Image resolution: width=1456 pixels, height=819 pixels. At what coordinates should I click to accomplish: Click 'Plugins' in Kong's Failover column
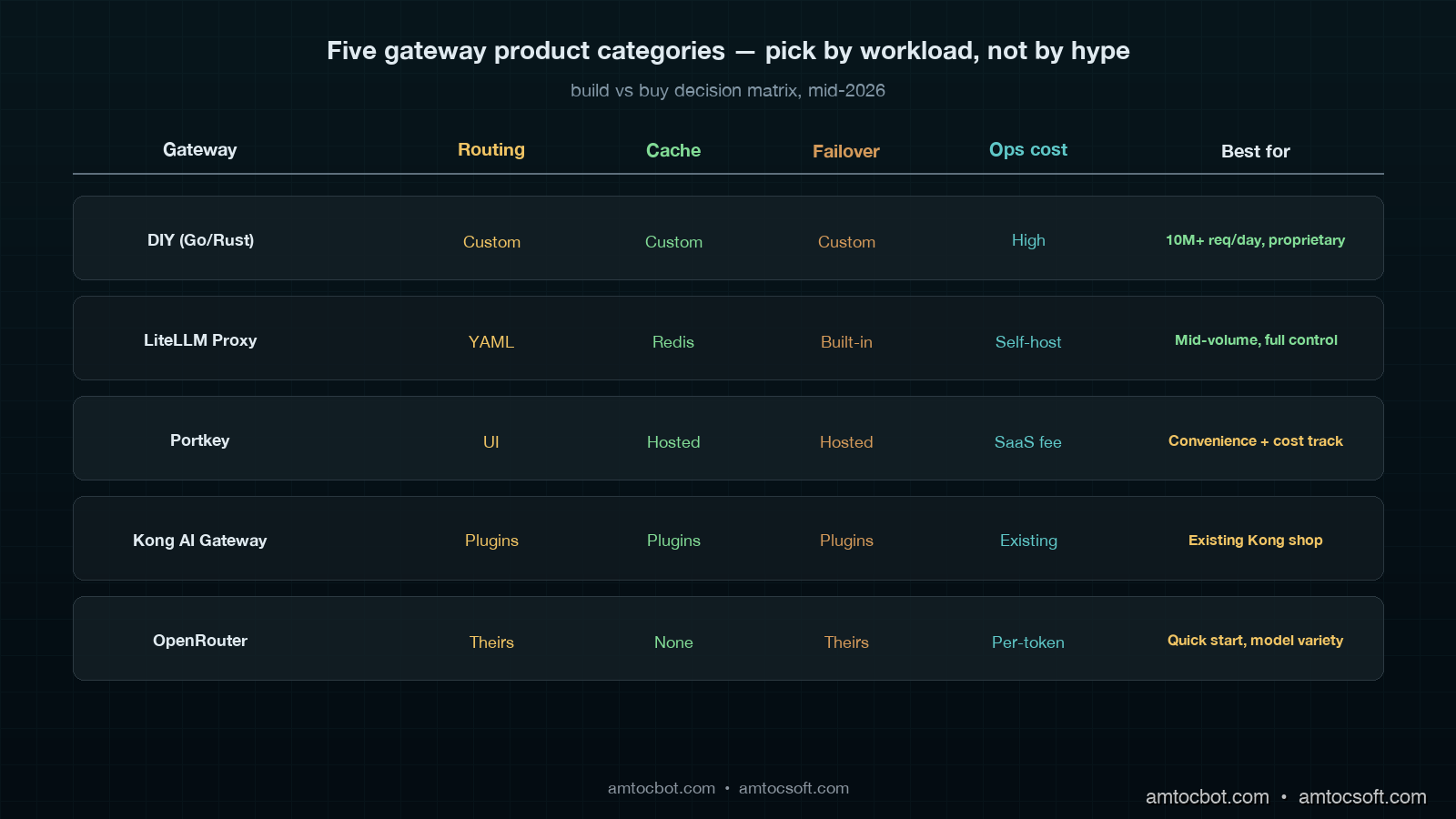(846, 541)
